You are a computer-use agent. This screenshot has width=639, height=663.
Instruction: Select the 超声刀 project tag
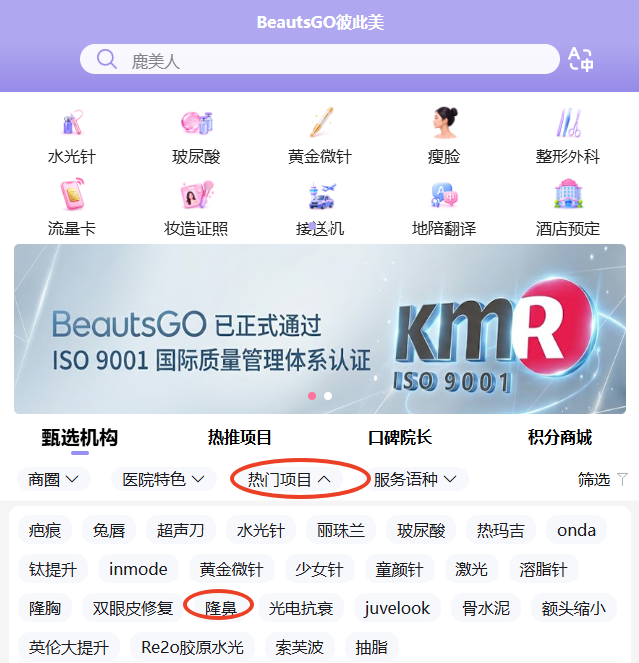pyautogui.click(x=181, y=530)
